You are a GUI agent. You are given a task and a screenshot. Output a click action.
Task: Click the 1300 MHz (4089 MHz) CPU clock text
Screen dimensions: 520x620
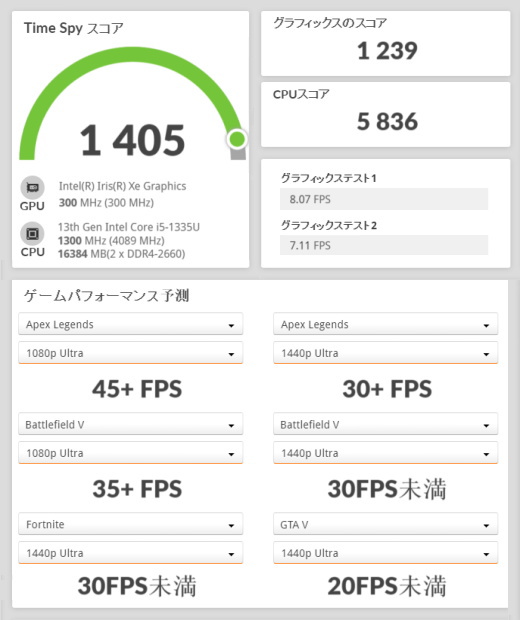[x=111, y=240]
